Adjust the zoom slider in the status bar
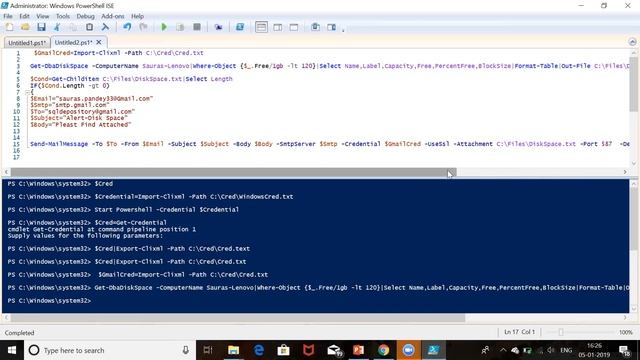Viewport: 640px width, 360px height. coord(561,332)
